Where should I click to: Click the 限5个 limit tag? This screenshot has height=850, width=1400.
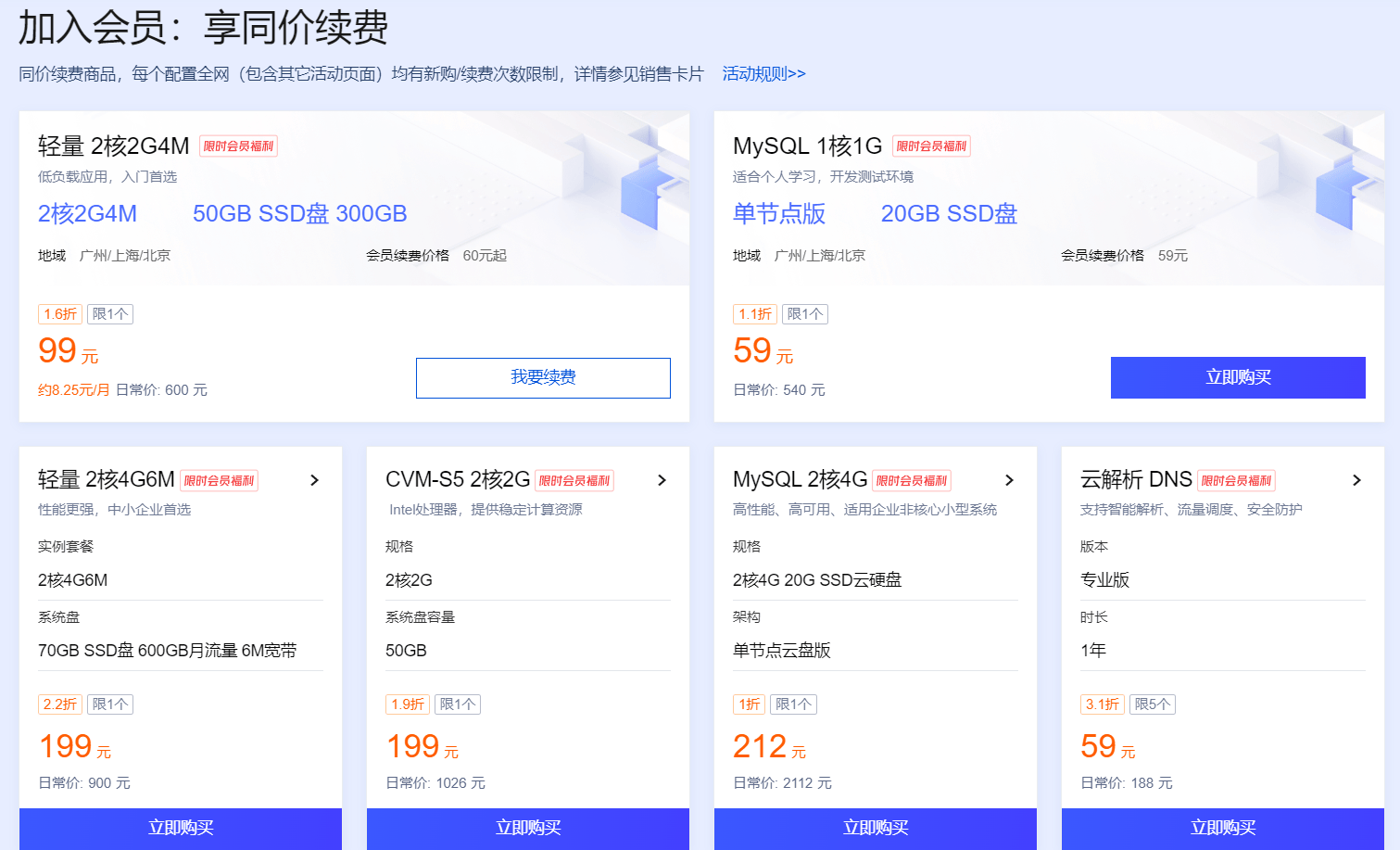click(x=1153, y=704)
